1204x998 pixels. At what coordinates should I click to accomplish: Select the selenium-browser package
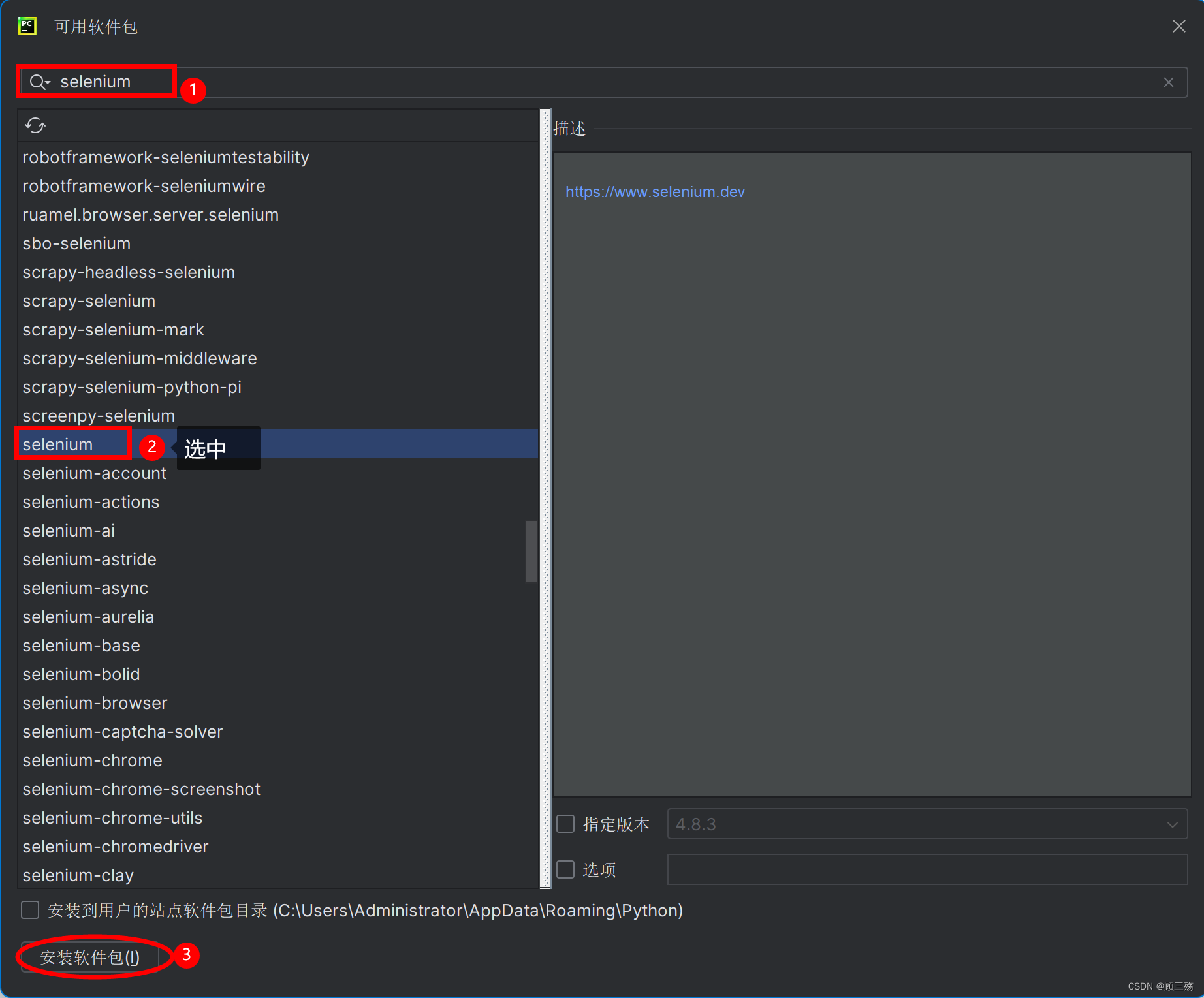pos(278,703)
